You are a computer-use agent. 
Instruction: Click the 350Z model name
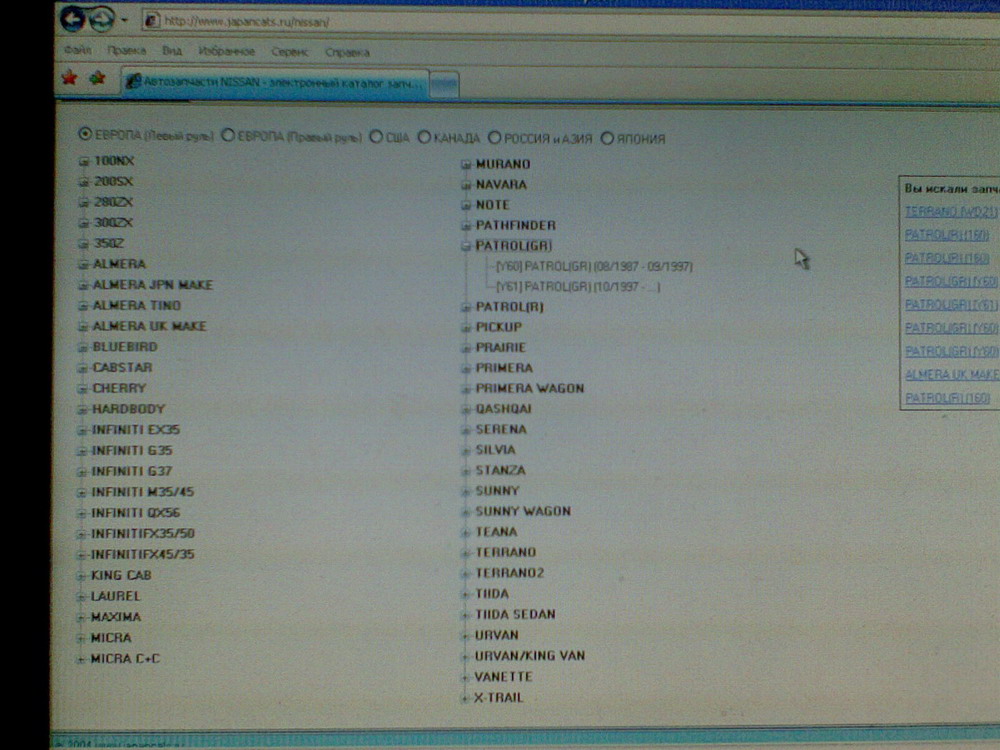(108, 243)
